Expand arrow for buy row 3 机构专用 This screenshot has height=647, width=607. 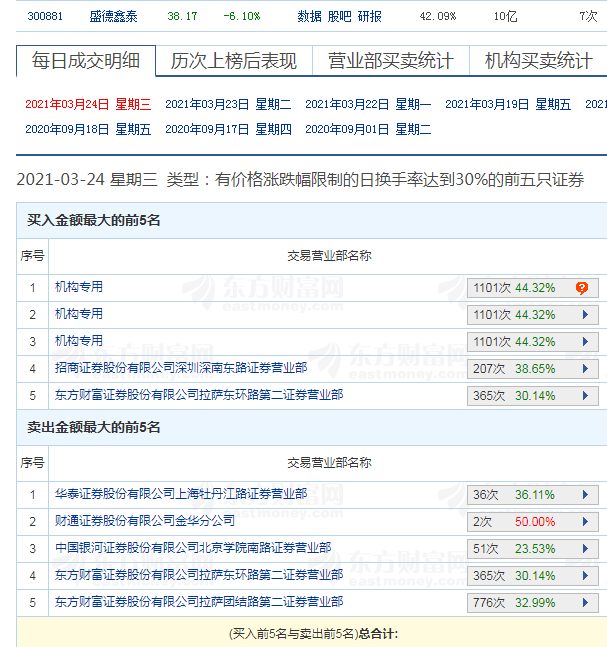coord(585,342)
